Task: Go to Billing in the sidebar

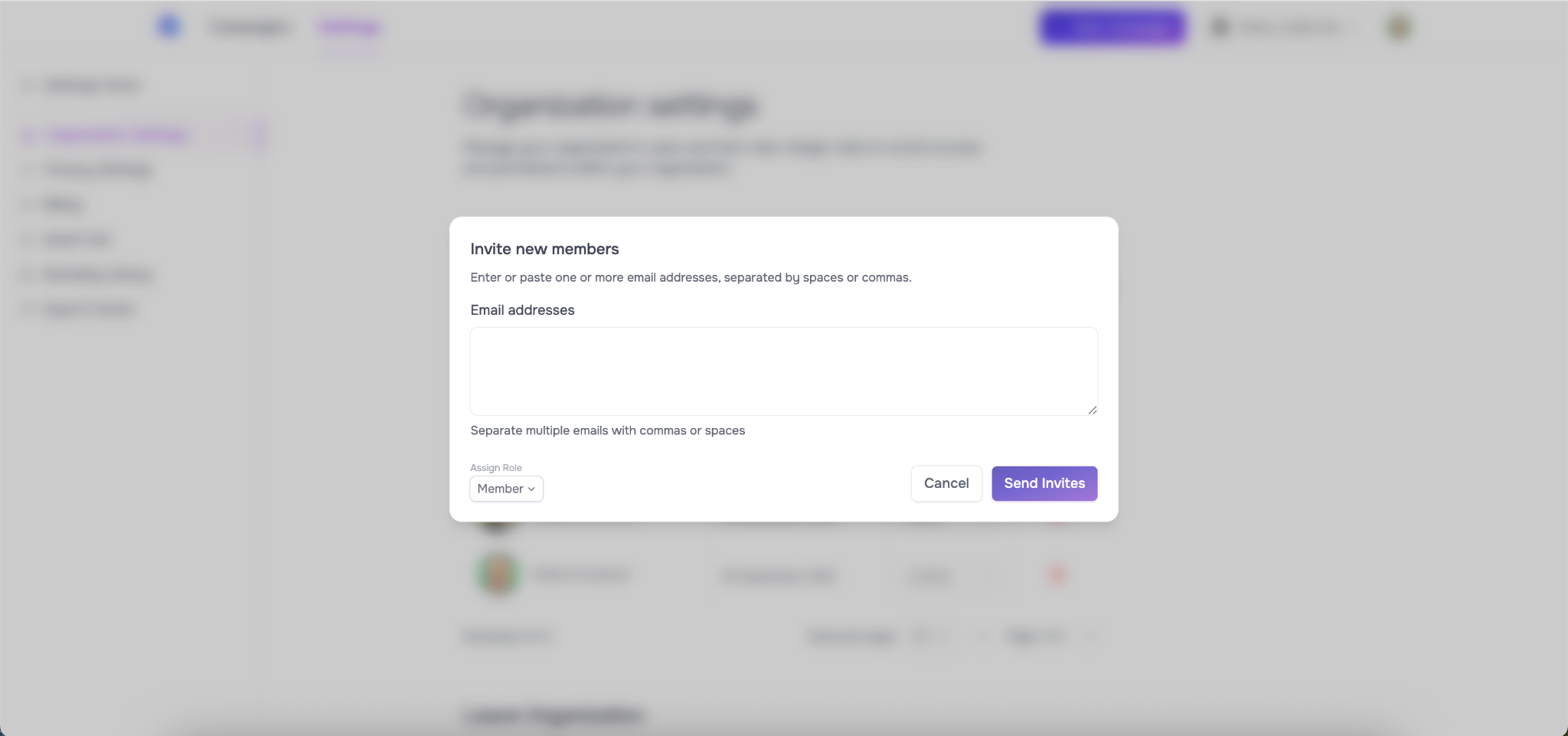Action: pyautogui.click(x=63, y=204)
